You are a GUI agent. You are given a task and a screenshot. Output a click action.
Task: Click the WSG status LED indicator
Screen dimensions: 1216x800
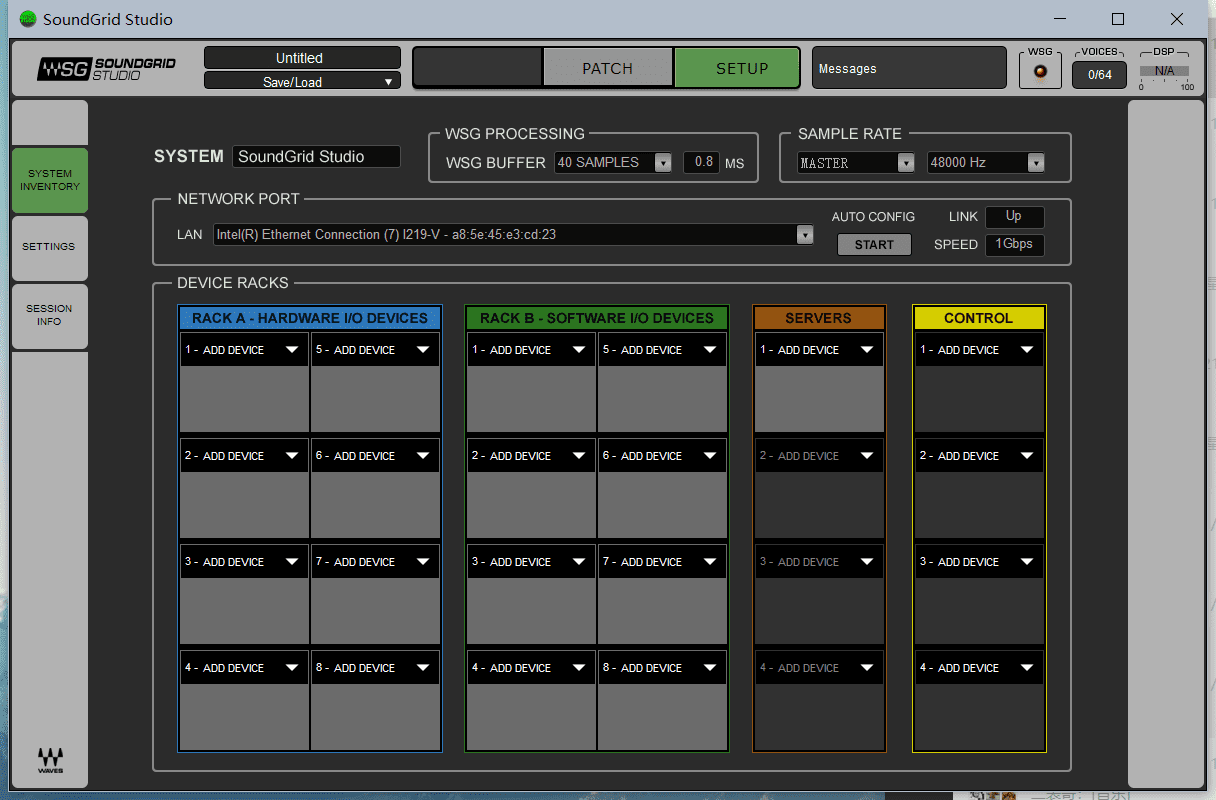click(x=1040, y=73)
